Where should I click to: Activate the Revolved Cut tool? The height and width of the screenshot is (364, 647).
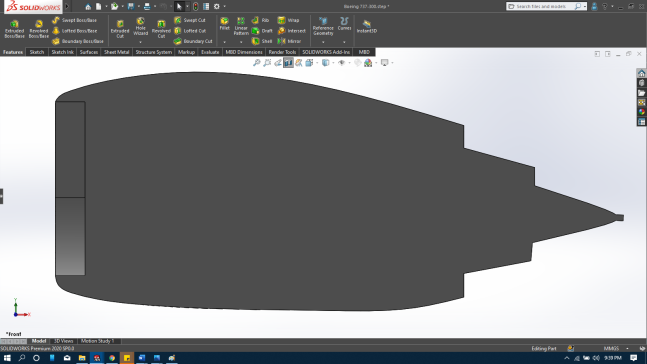pos(161,29)
